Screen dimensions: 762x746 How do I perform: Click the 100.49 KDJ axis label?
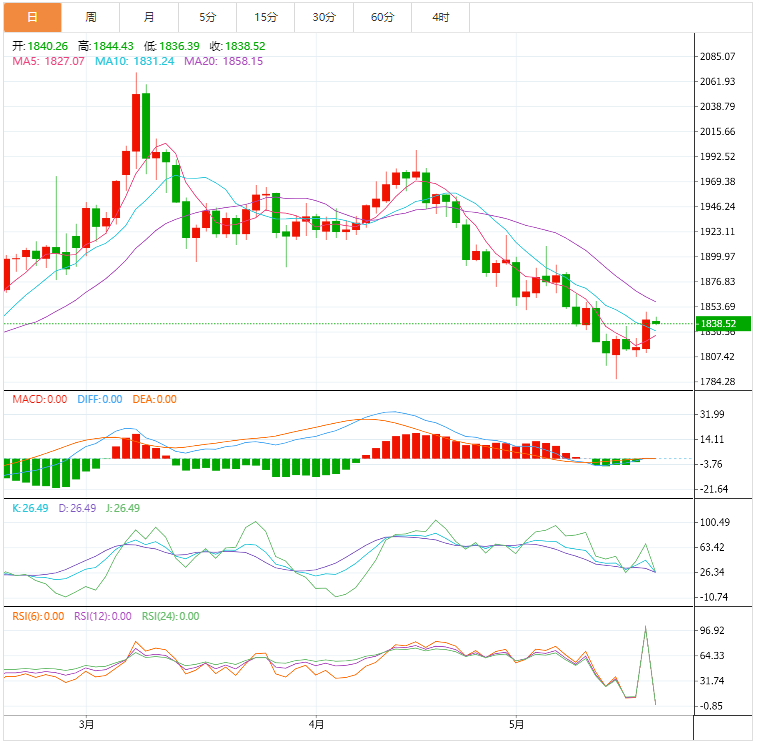pyautogui.click(x=715, y=522)
